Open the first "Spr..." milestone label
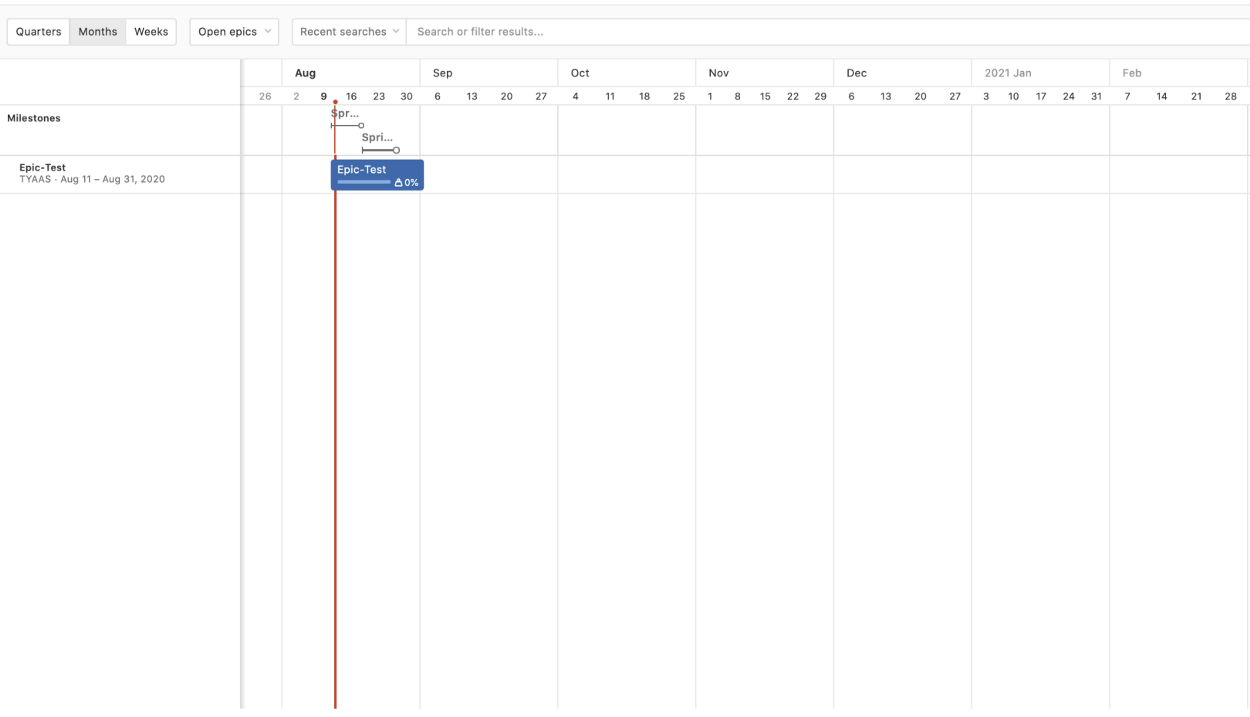1250x717 pixels. 345,114
